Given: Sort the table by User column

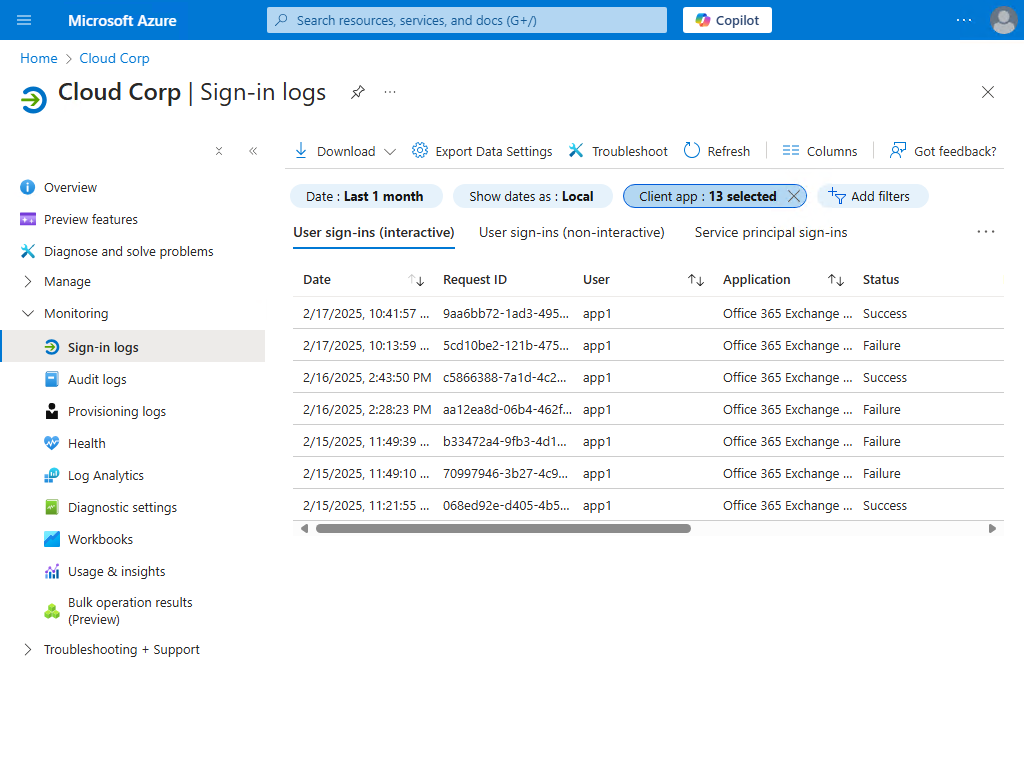Looking at the screenshot, I should click(696, 280).
